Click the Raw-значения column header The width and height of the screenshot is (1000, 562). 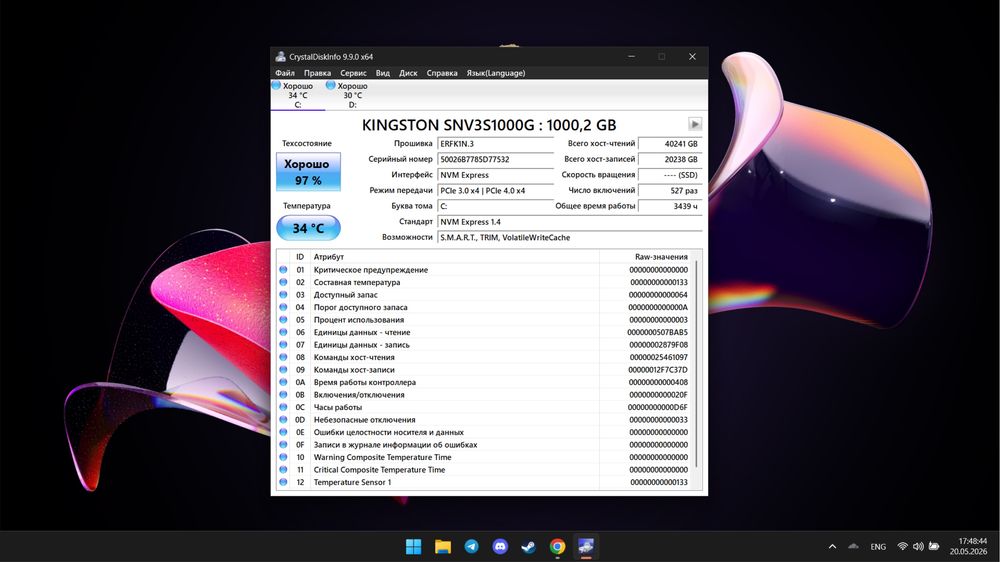646,256
